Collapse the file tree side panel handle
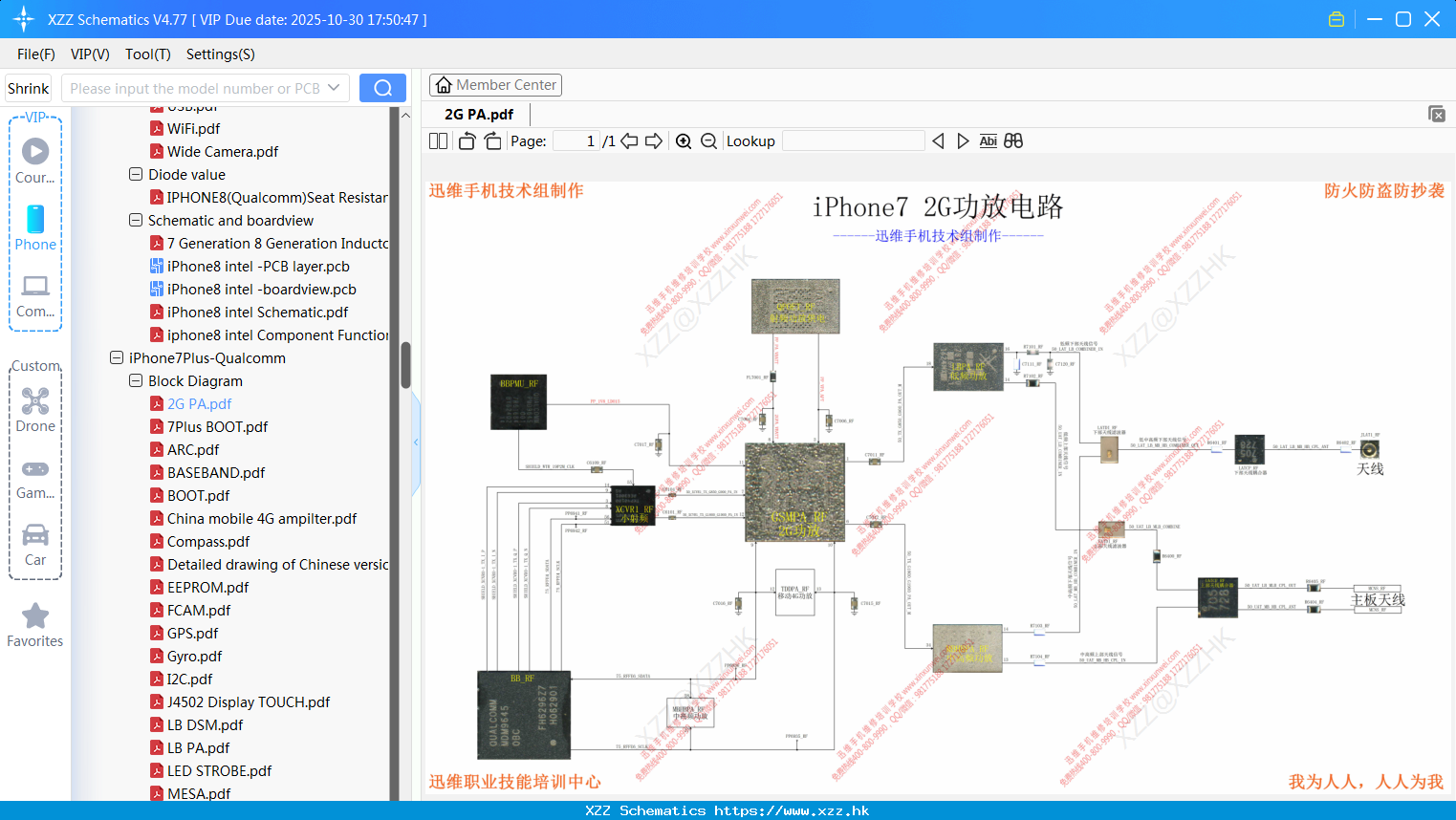The height and width of the screenshot is (820, 1456). (x=416, y=442)
